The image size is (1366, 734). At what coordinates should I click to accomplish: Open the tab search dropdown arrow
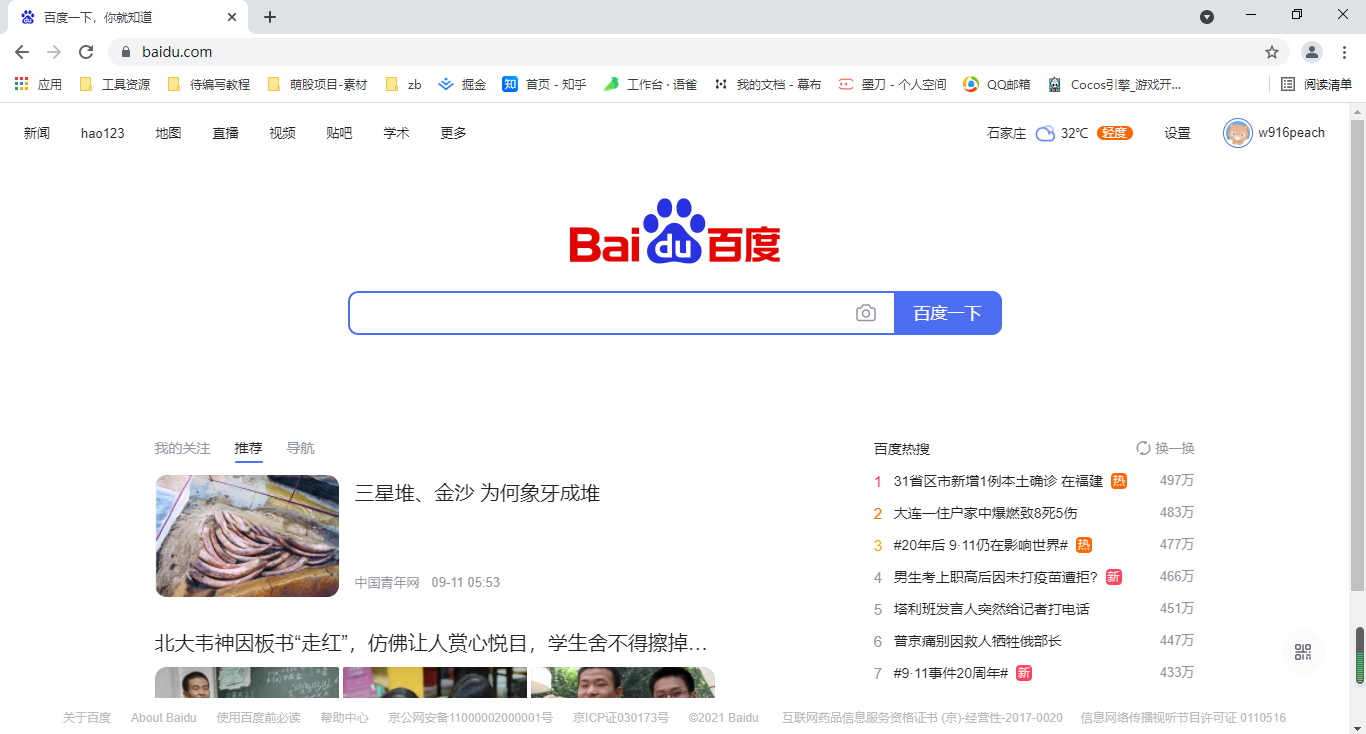[1207, 17]
